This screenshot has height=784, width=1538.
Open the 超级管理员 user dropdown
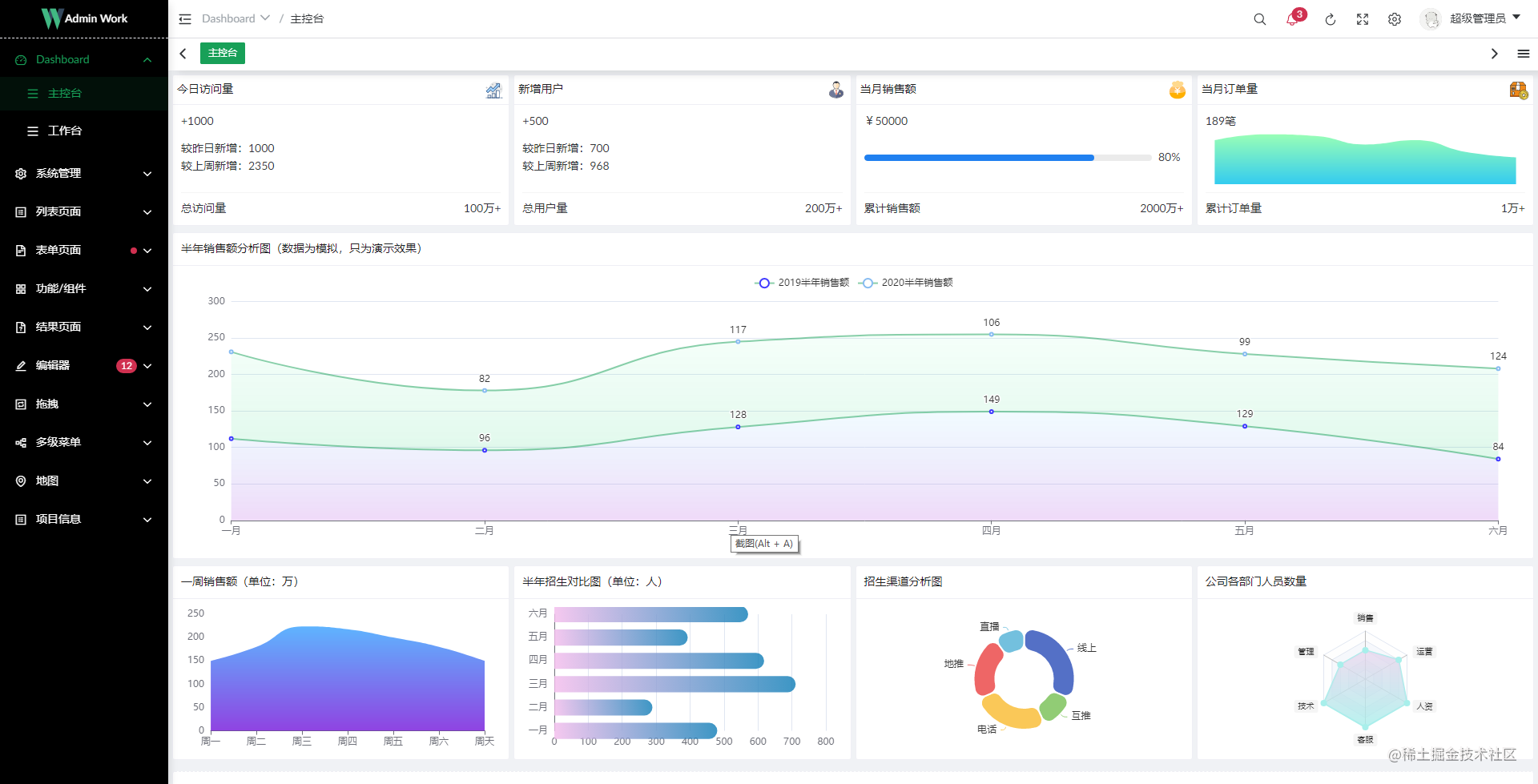(x=1478, y=18)
